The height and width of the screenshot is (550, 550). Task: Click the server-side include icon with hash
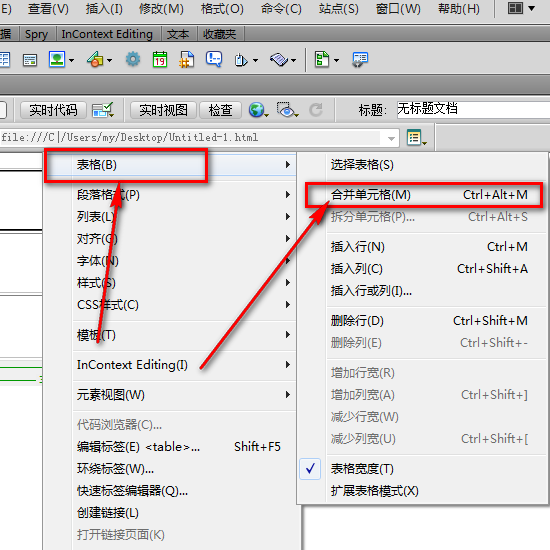[x=187, y=60]
